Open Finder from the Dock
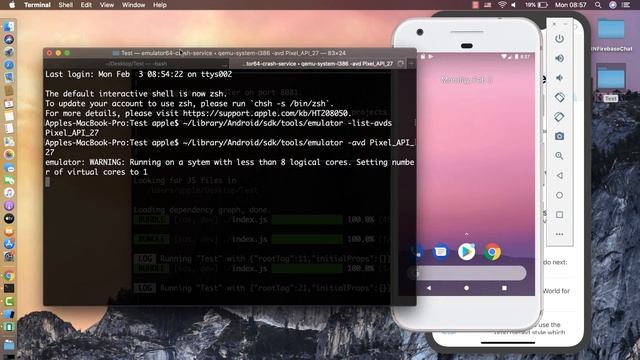Viewport: 640px width, 360px height. pos(9,27)
